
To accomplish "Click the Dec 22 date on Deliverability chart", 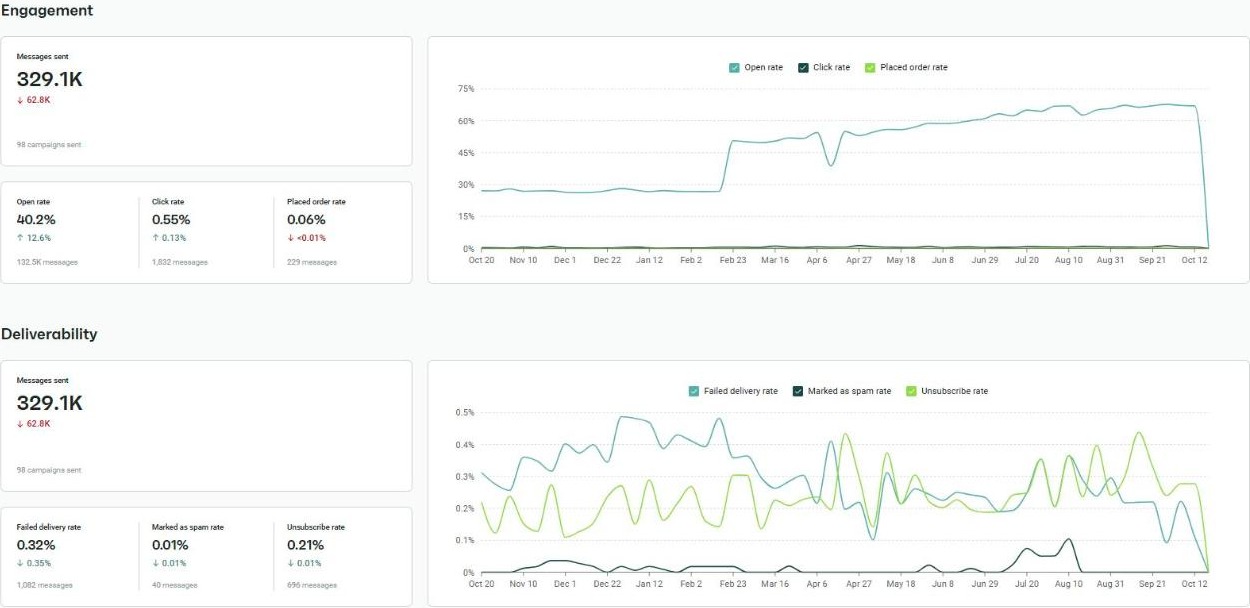I will click(607, 584).
